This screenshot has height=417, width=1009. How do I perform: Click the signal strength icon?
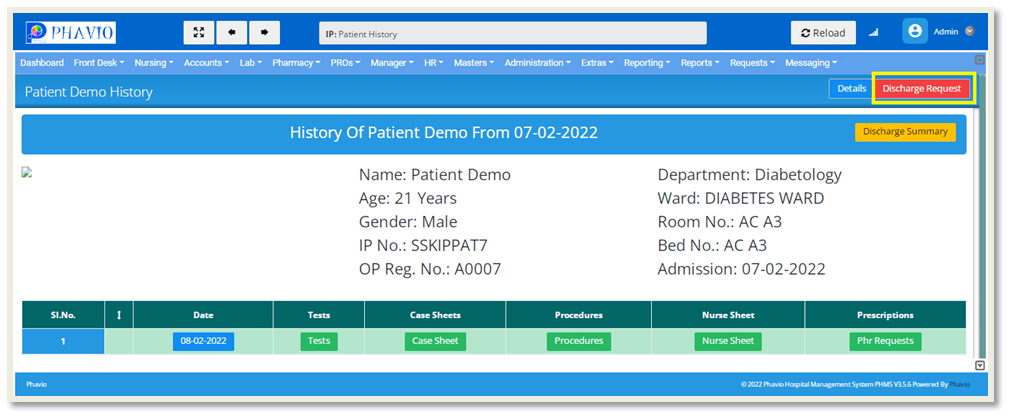point(874,33)
